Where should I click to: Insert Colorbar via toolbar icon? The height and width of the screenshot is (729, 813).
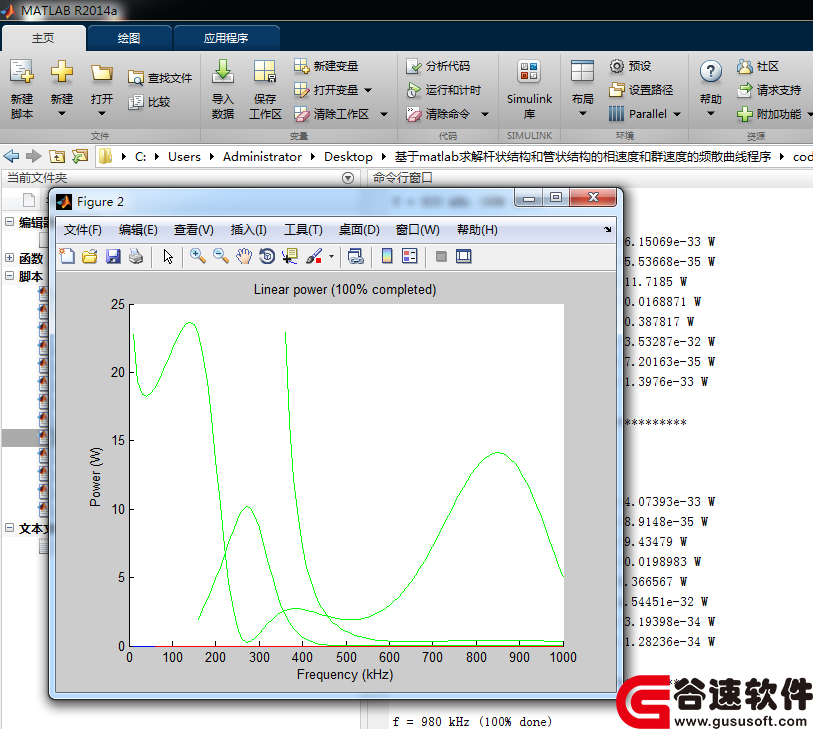387,256
